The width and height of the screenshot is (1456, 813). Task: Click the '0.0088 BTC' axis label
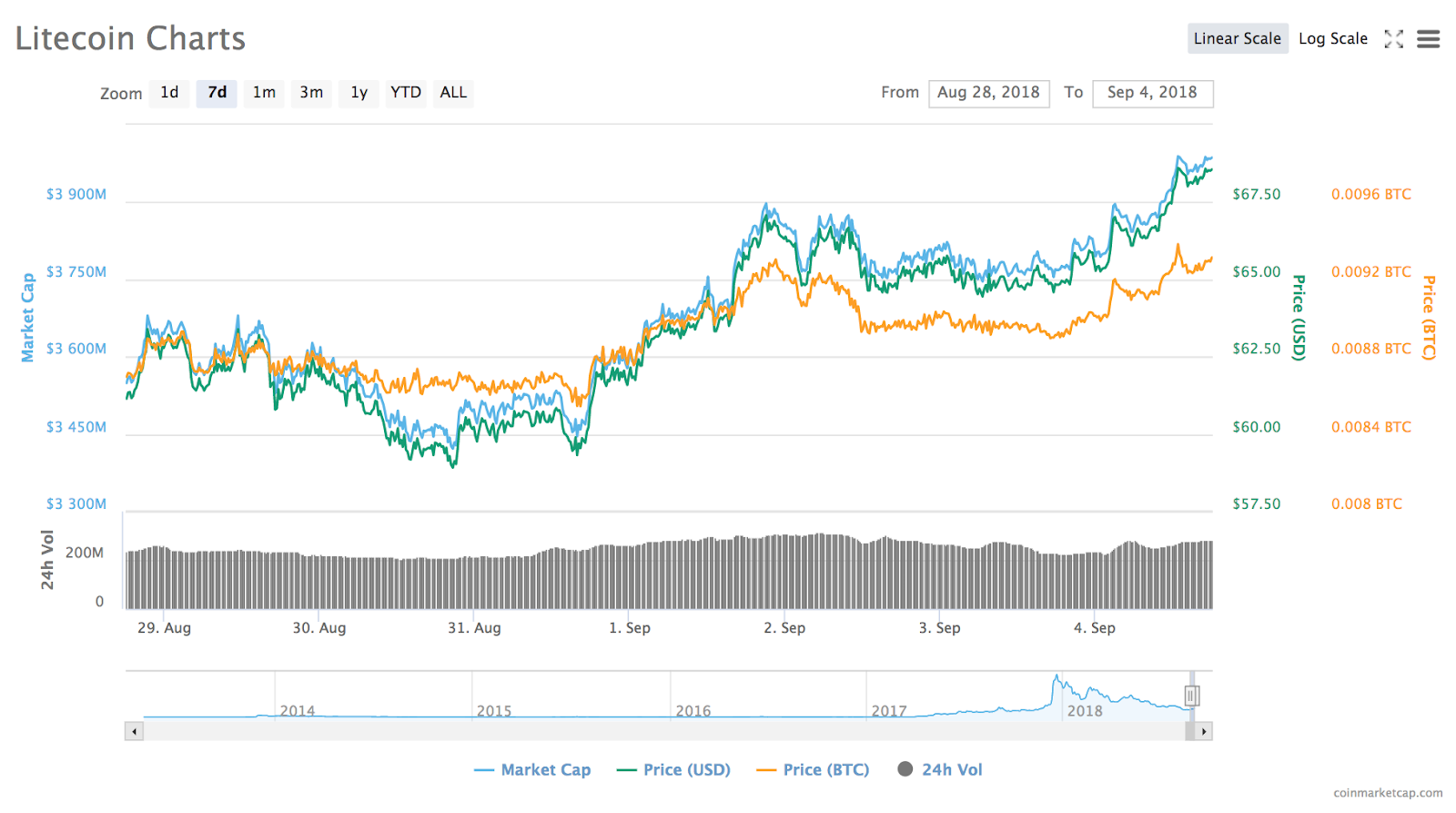1371,350
